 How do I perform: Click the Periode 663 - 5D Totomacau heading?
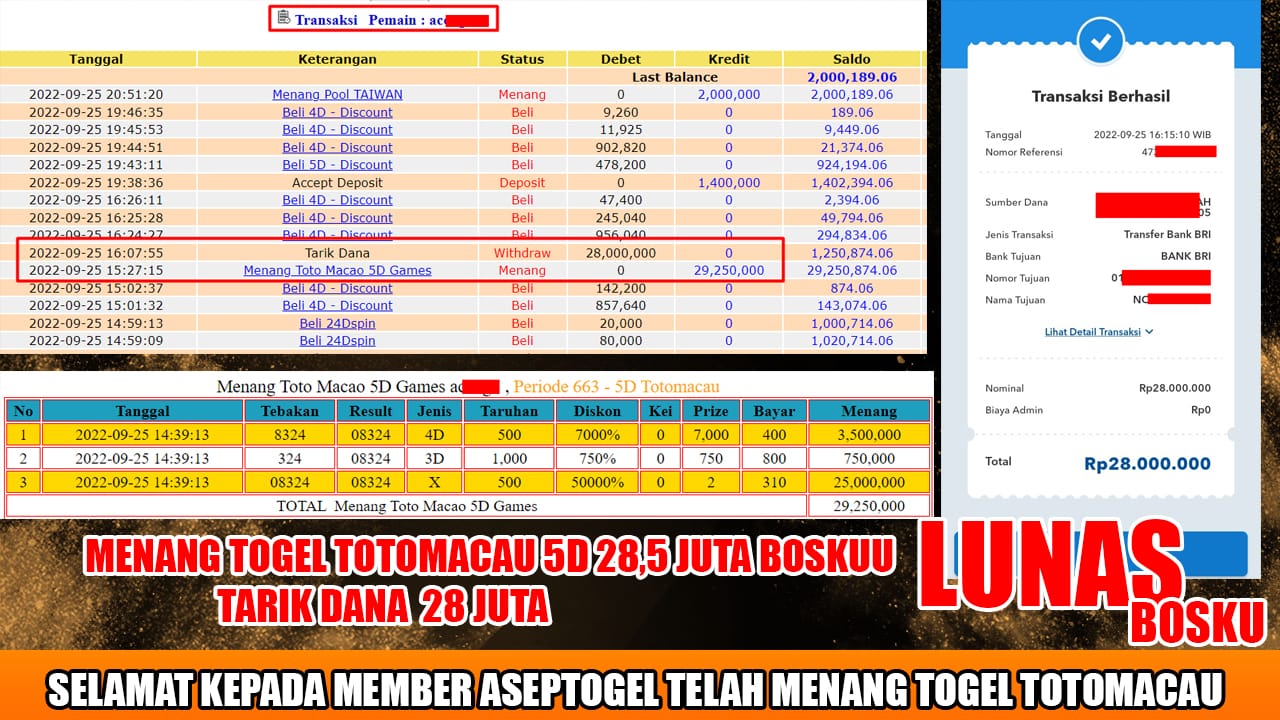[x=614, y=387]
